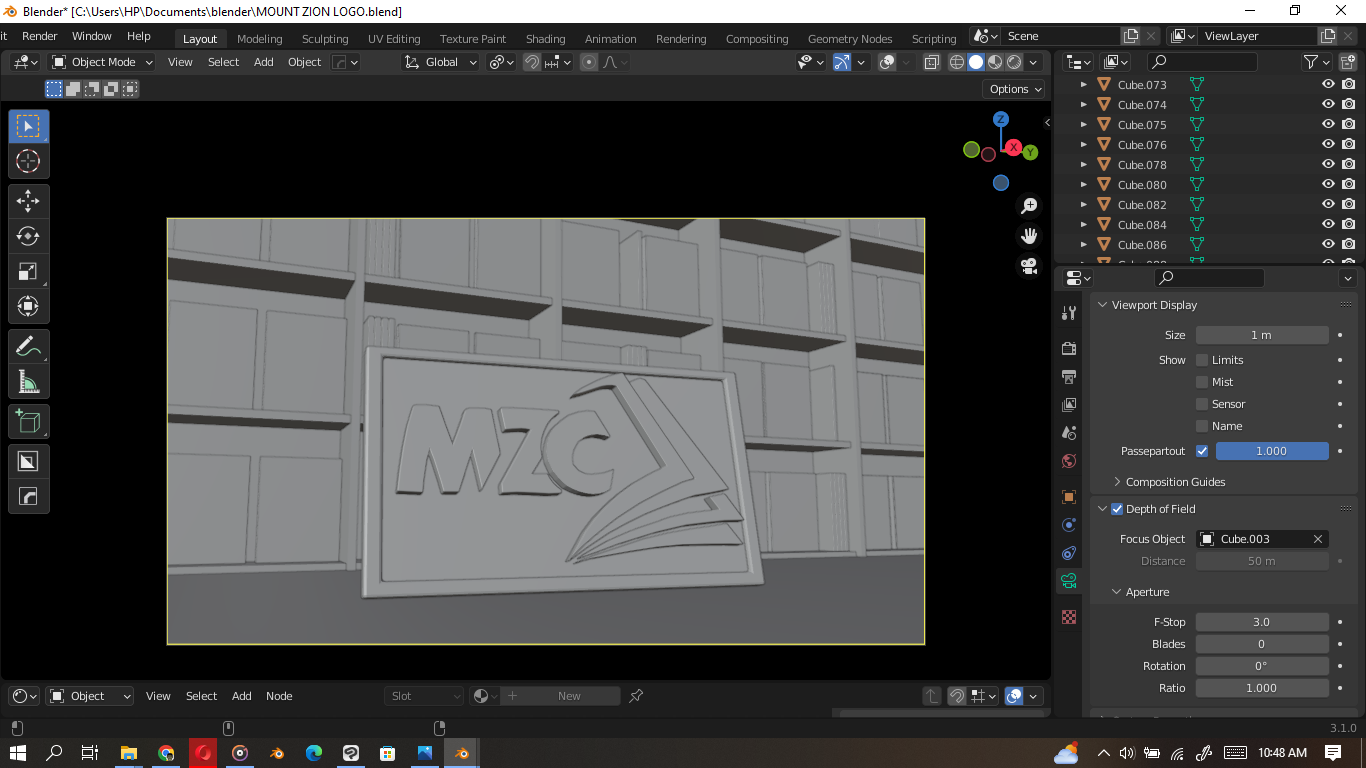Open the Render menu
This screenshot has height=768, width=1366.
[39, 34]
